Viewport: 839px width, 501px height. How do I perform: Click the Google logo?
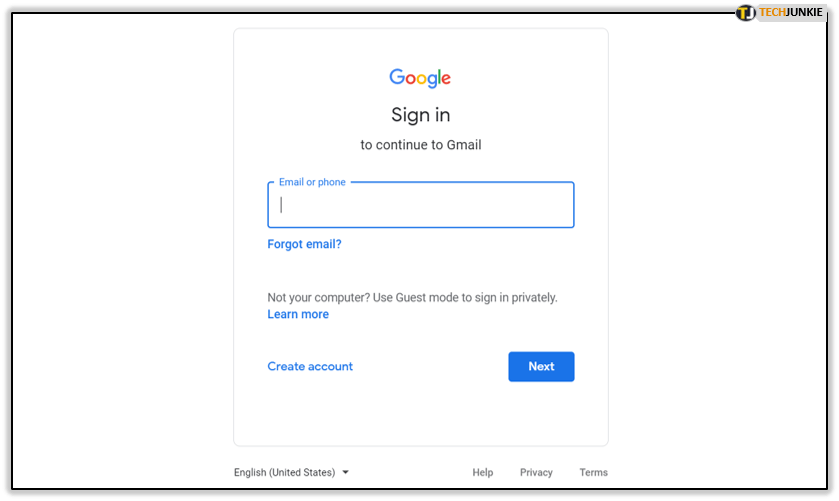420,78
